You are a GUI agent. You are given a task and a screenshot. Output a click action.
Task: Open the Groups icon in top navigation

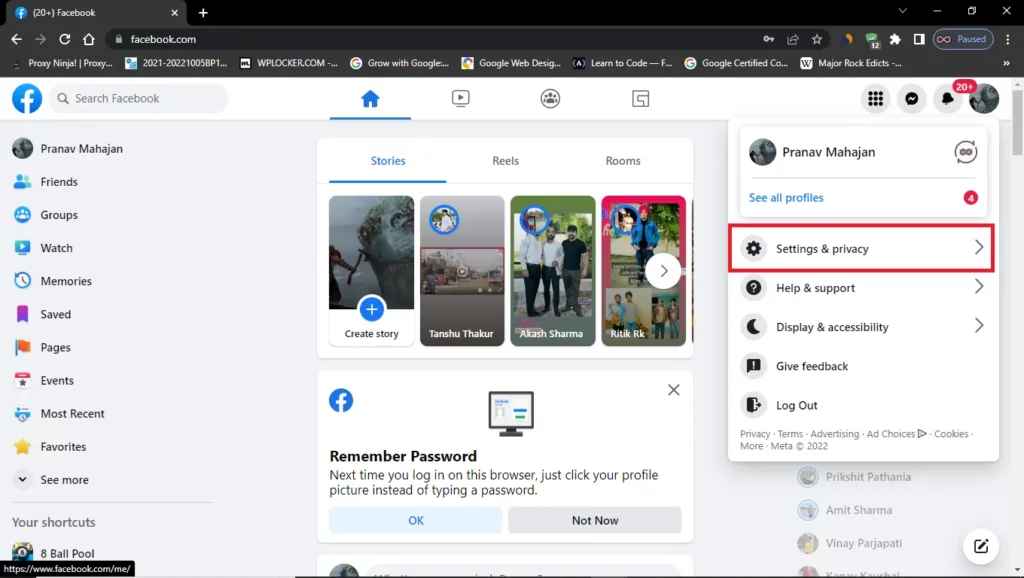click(x=551, y=99)
